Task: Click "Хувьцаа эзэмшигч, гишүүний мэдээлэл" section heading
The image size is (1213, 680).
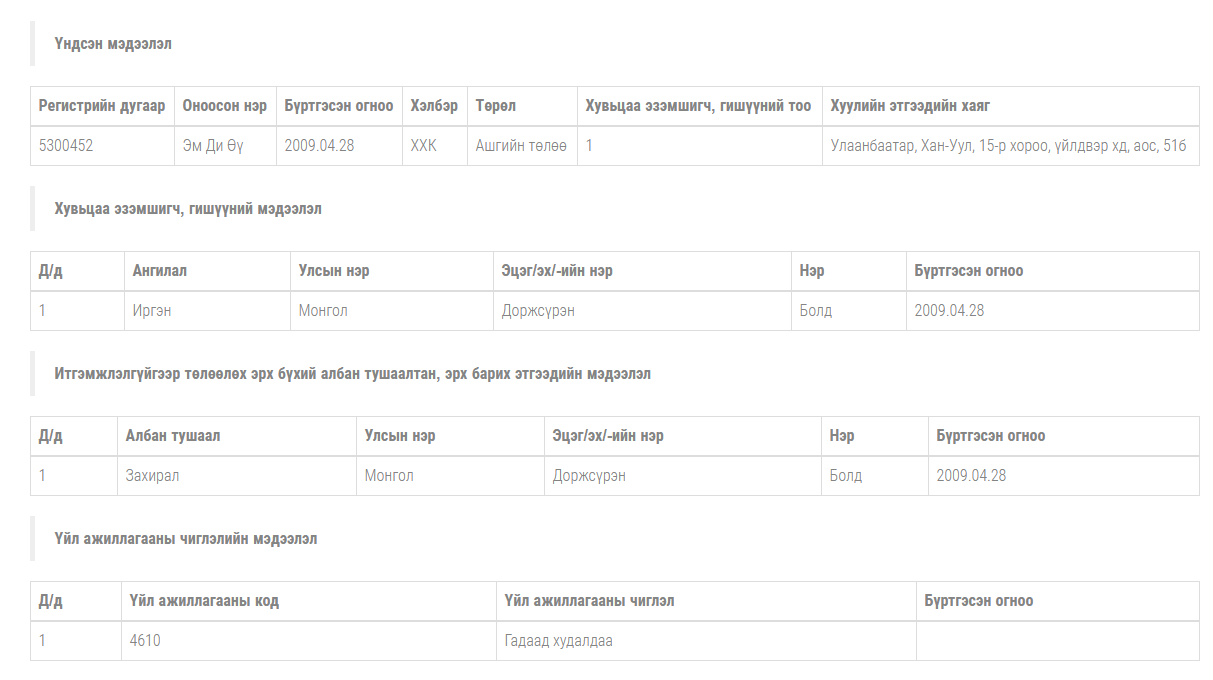Action: (x=188, y=209)
